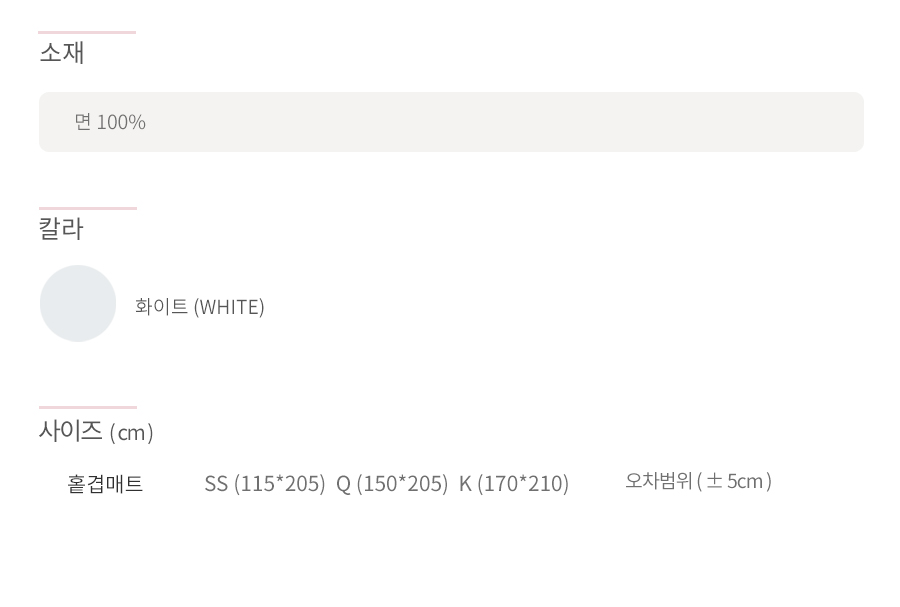Select the 홑겹매트 product label

(x=105, y=484)
